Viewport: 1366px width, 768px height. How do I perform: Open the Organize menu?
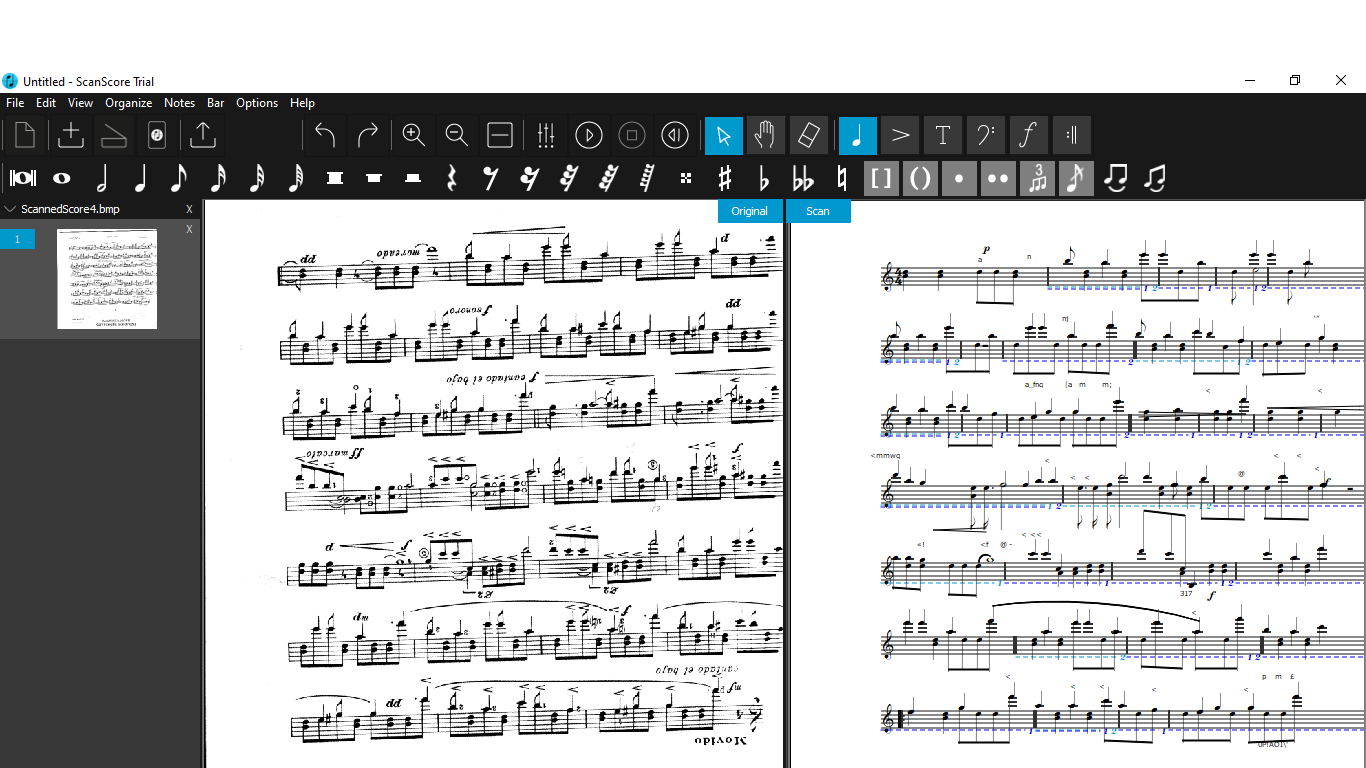point(129,103)
